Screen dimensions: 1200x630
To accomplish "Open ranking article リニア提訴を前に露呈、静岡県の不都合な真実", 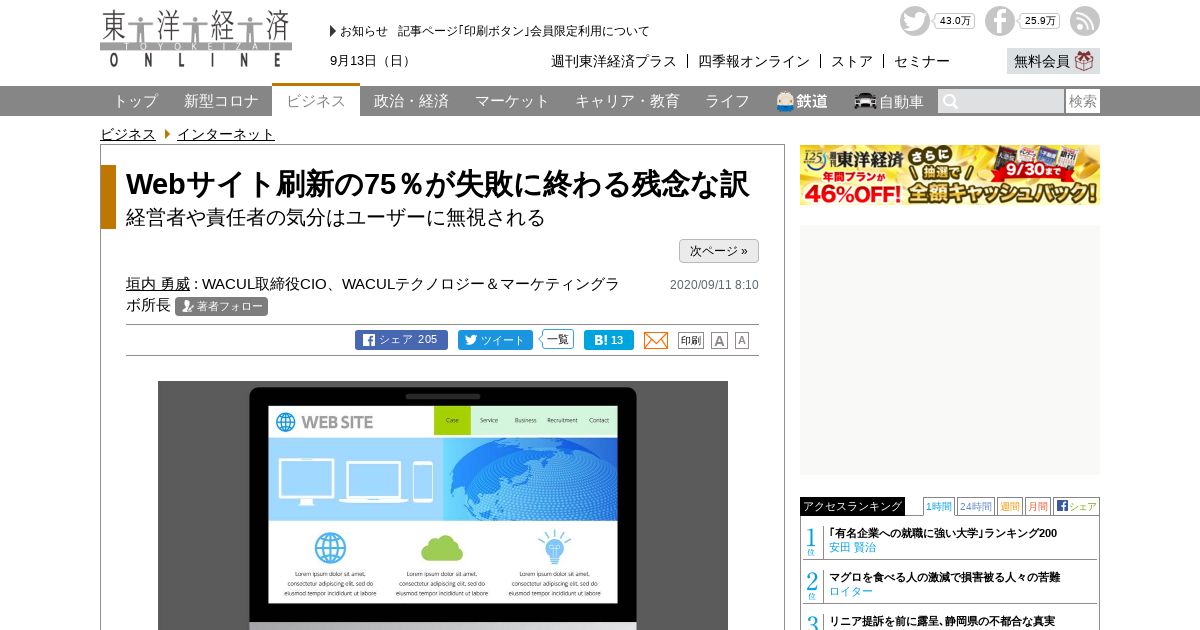I will (942, 621).
